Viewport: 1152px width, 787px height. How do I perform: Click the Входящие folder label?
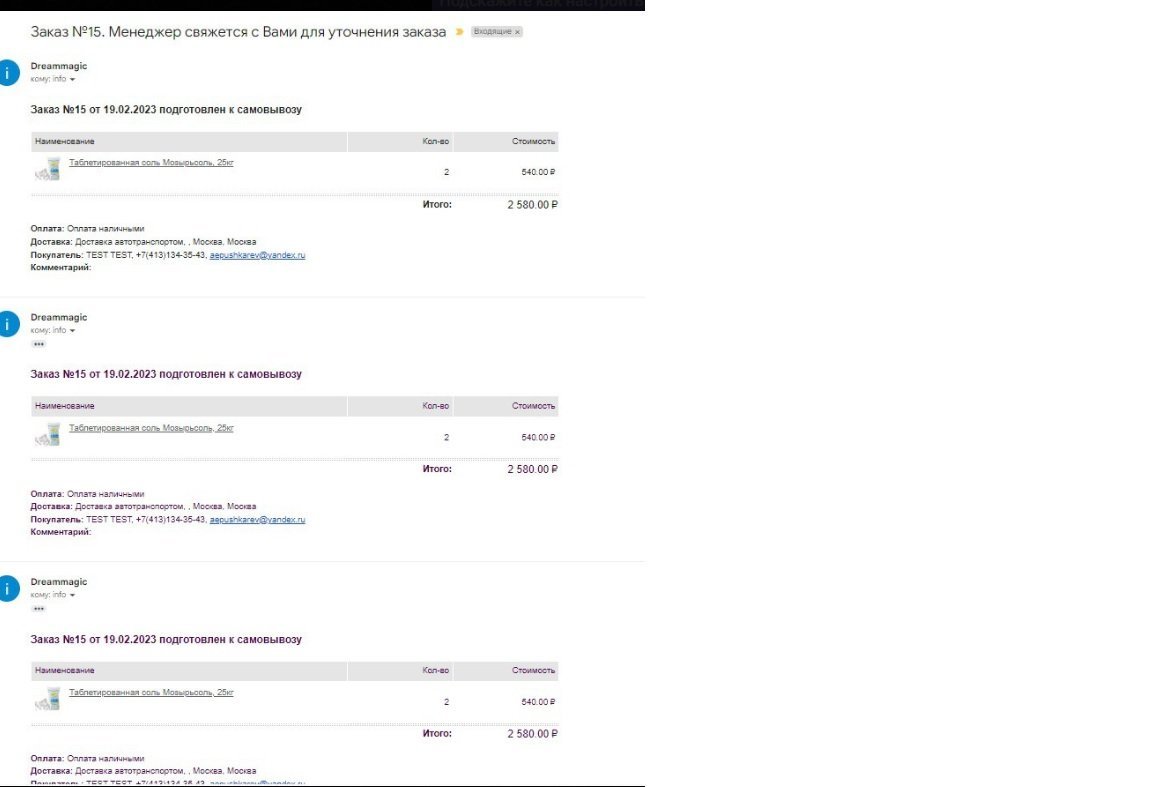[492, 32]
